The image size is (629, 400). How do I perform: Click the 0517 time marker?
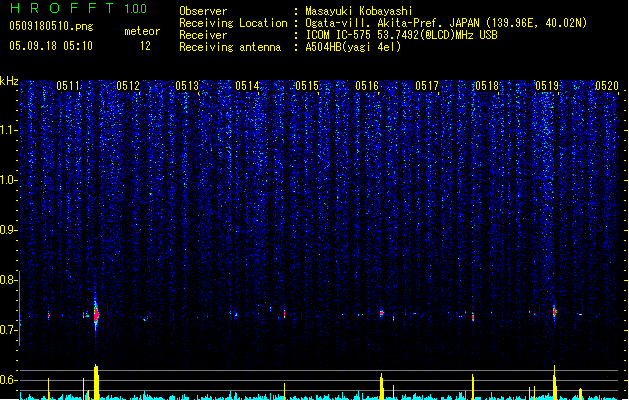tap(427, 86)
